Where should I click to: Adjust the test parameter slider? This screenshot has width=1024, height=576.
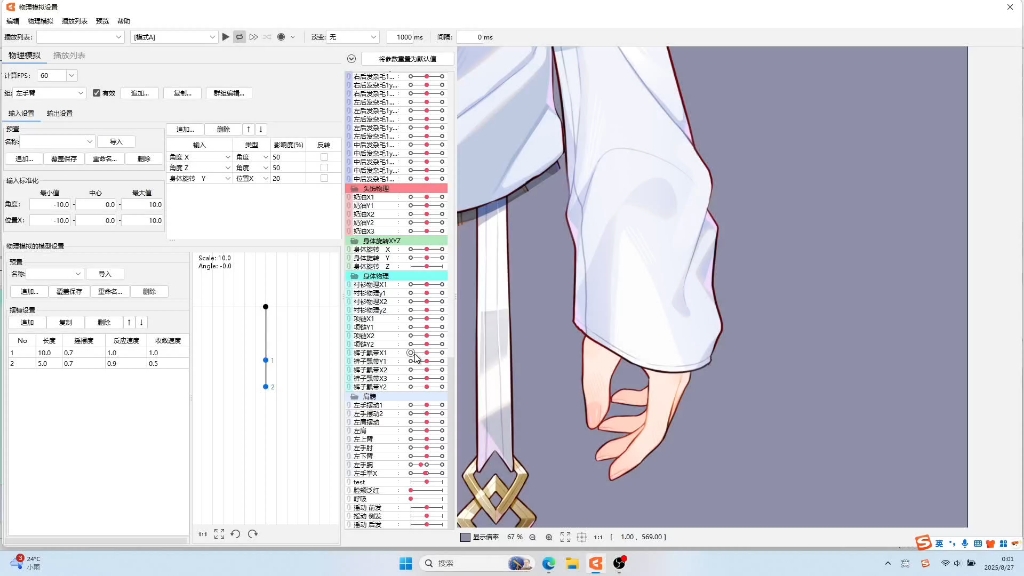point(426,482)
